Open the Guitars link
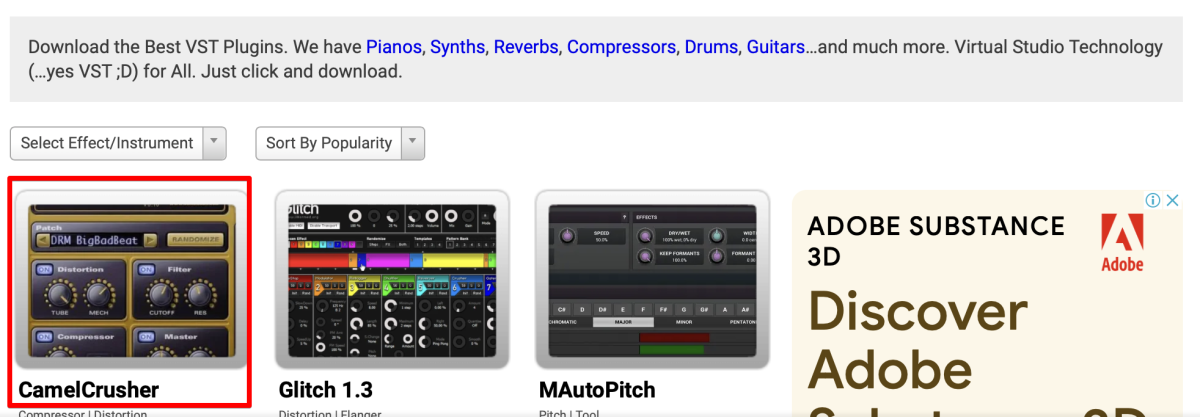 (x=775, y=47)
